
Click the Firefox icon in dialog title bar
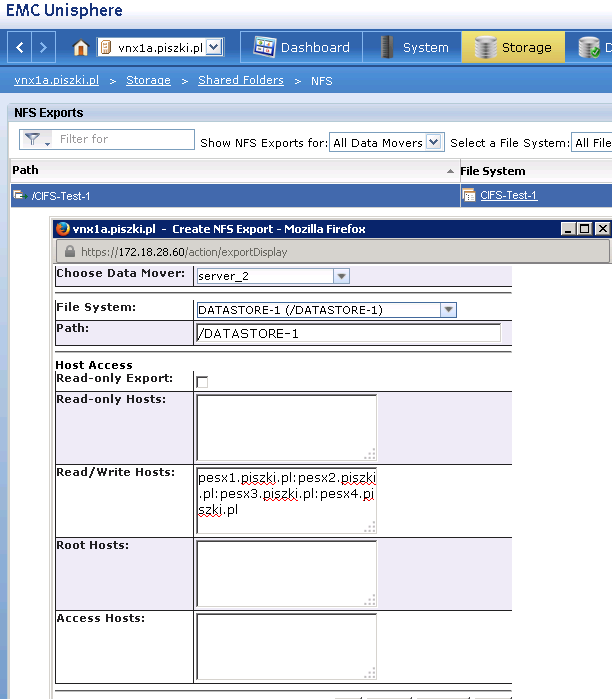point(62,229)
